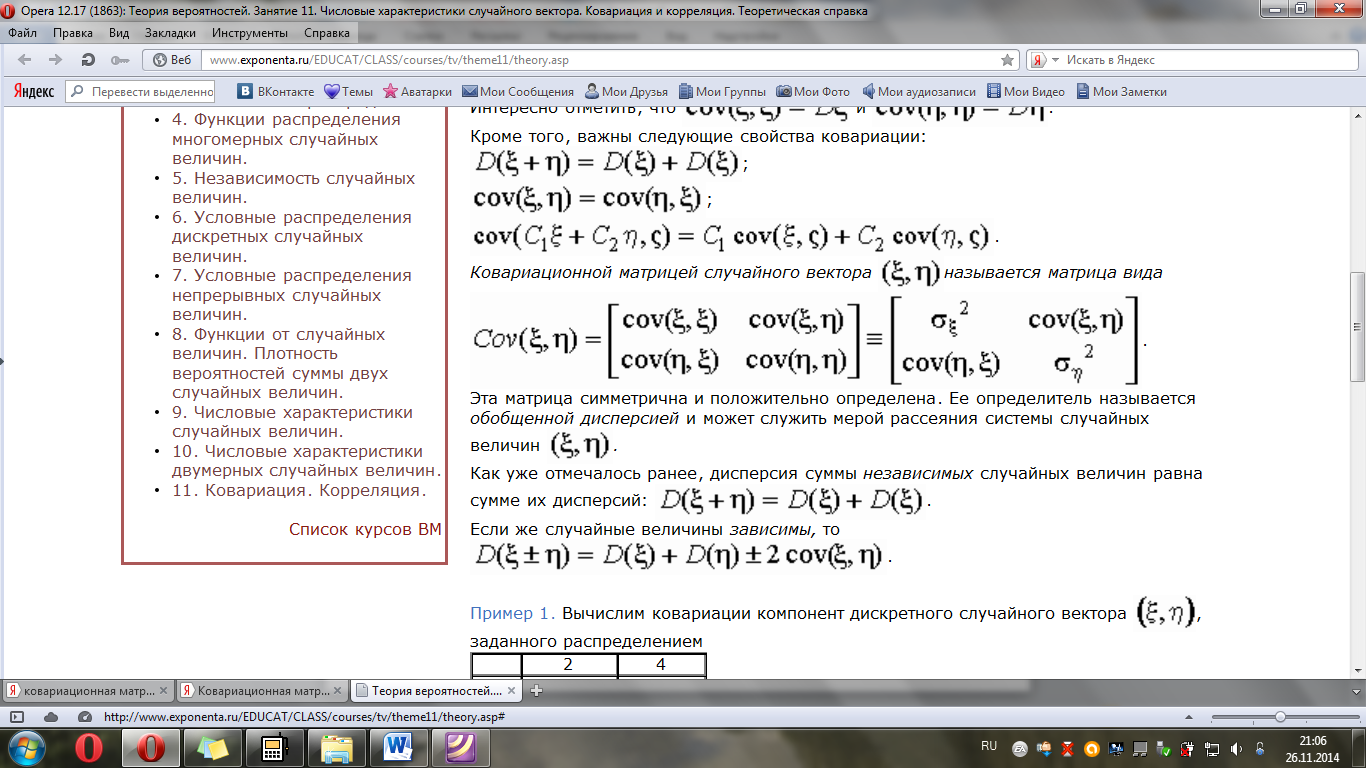Open Sticky Notes from the taskbar
Screen dimensions: 1366x768
(x=213, y=748)
